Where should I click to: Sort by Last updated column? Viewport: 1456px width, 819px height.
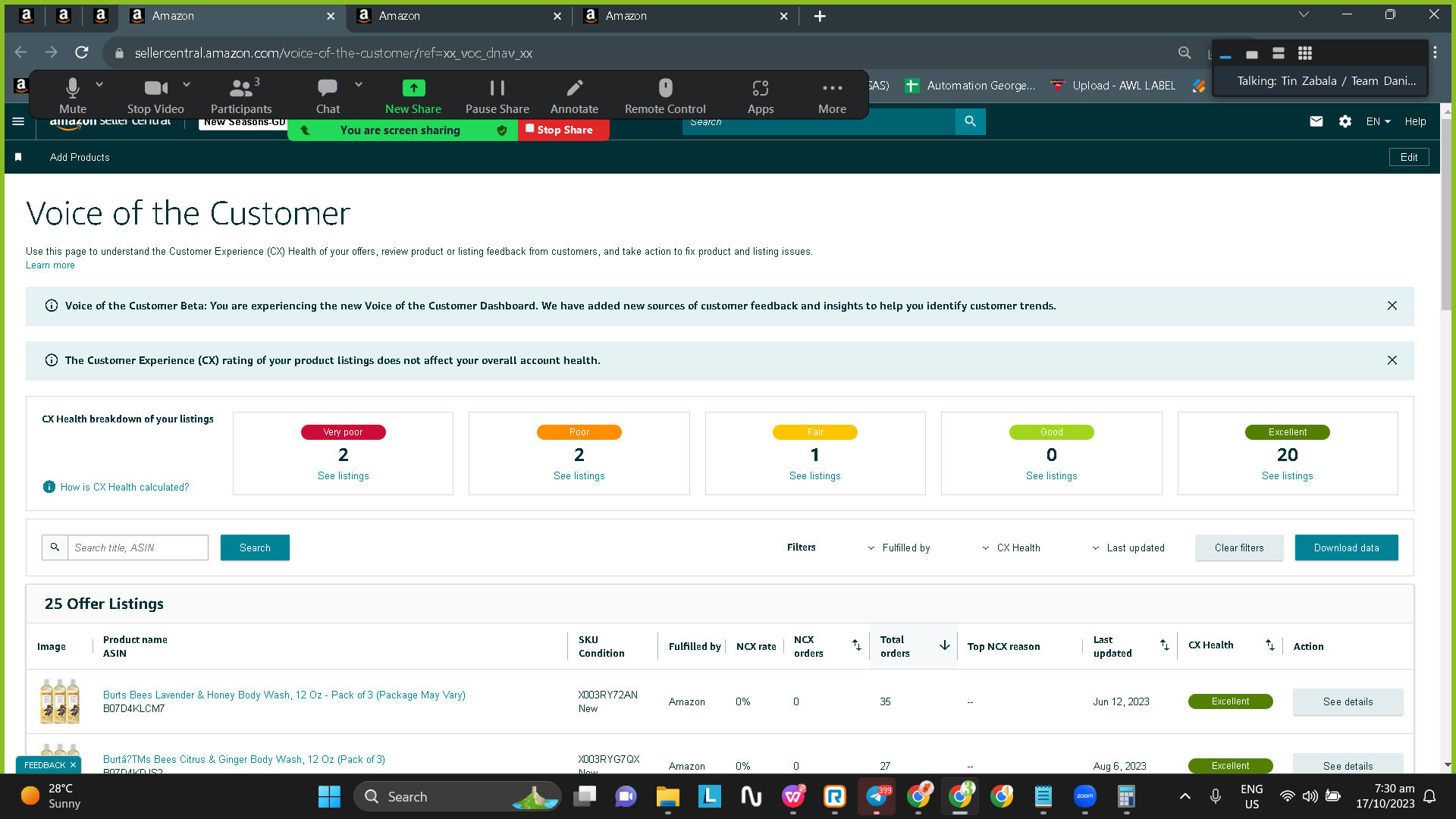[1165, 645]
